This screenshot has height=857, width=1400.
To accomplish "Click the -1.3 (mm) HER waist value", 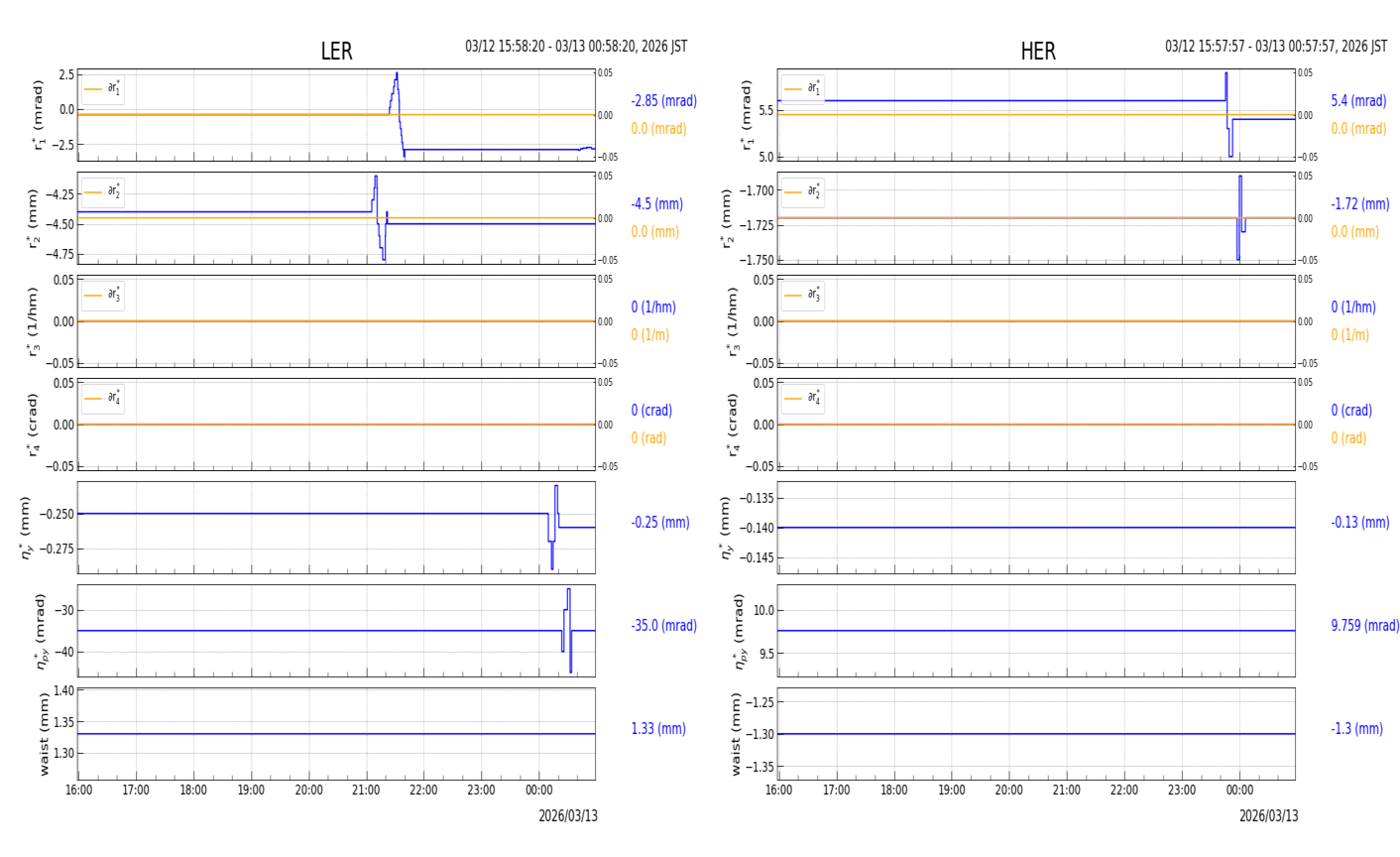I will [x=1356, y=729].
